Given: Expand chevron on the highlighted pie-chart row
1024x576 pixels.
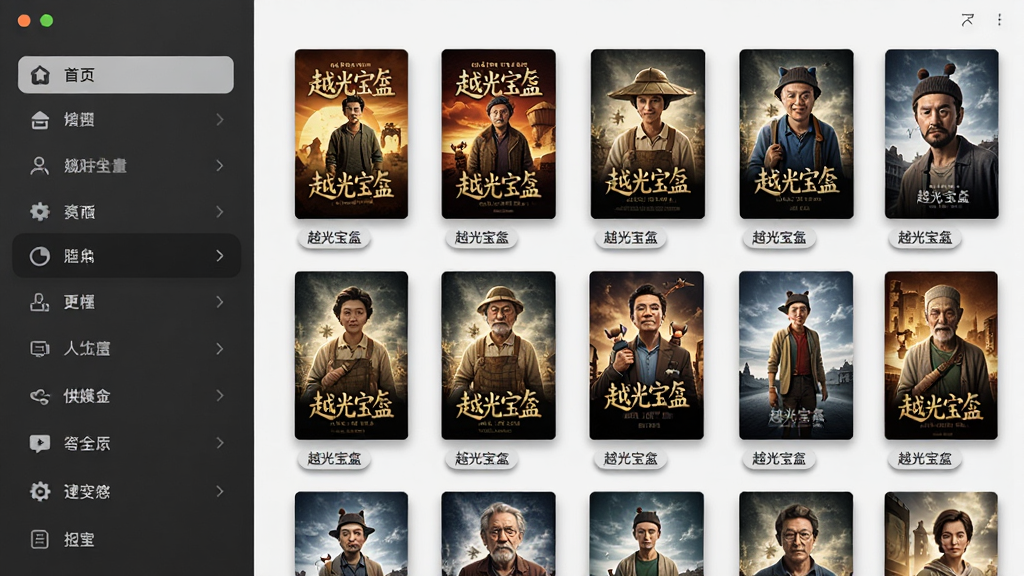Looking at the screenshot, I should point(219,256).
